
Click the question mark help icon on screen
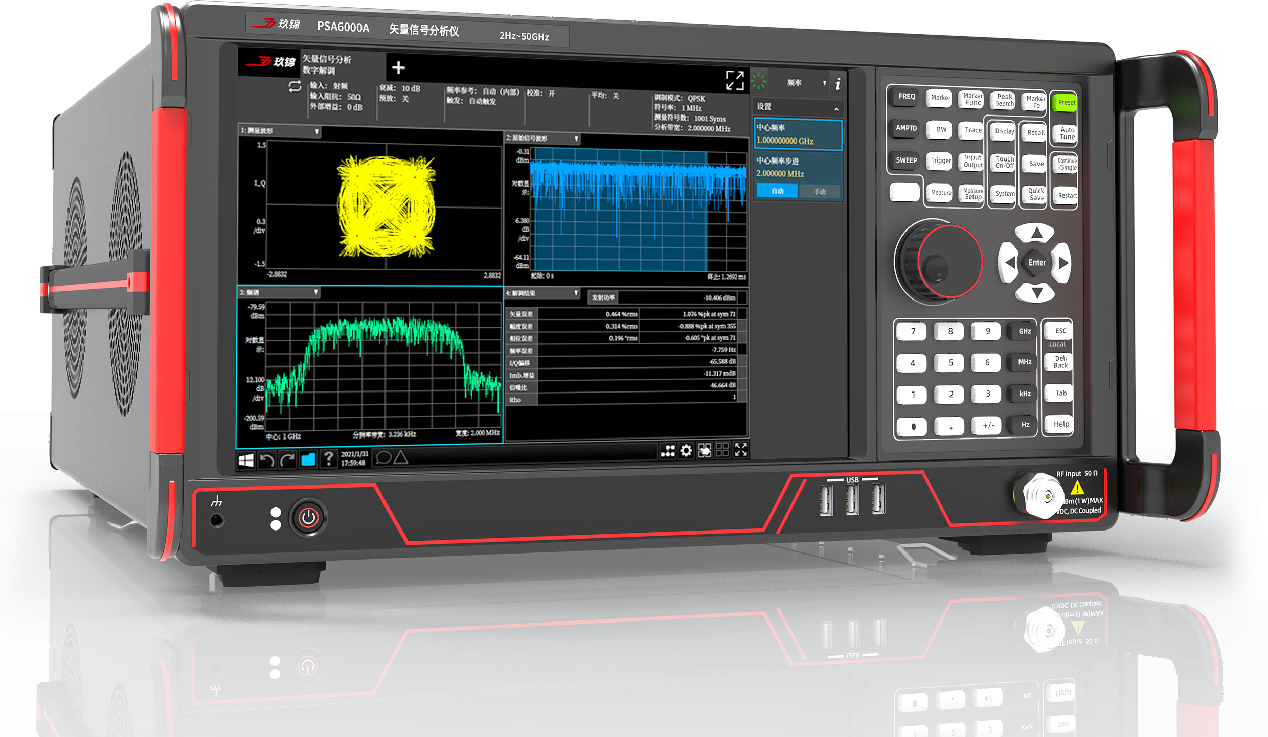pyautogui.click(x=328, y=459)
